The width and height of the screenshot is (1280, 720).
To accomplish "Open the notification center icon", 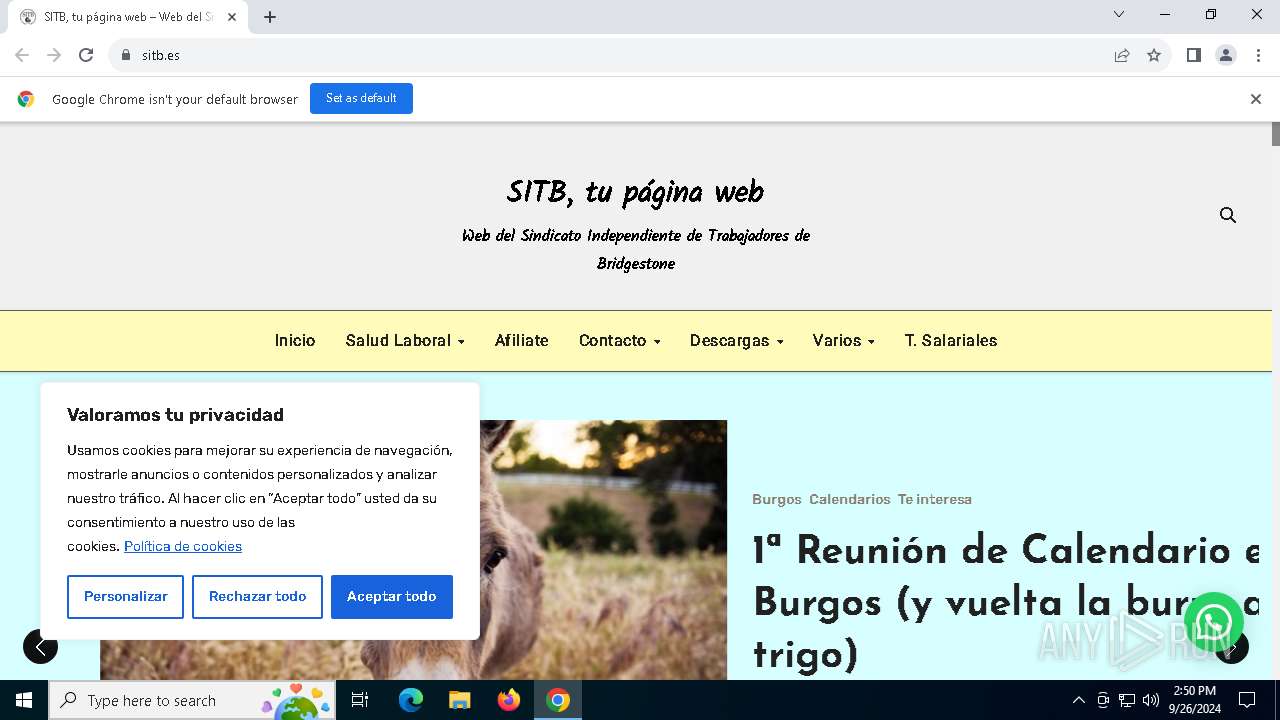I will (x=1247, y=700).
